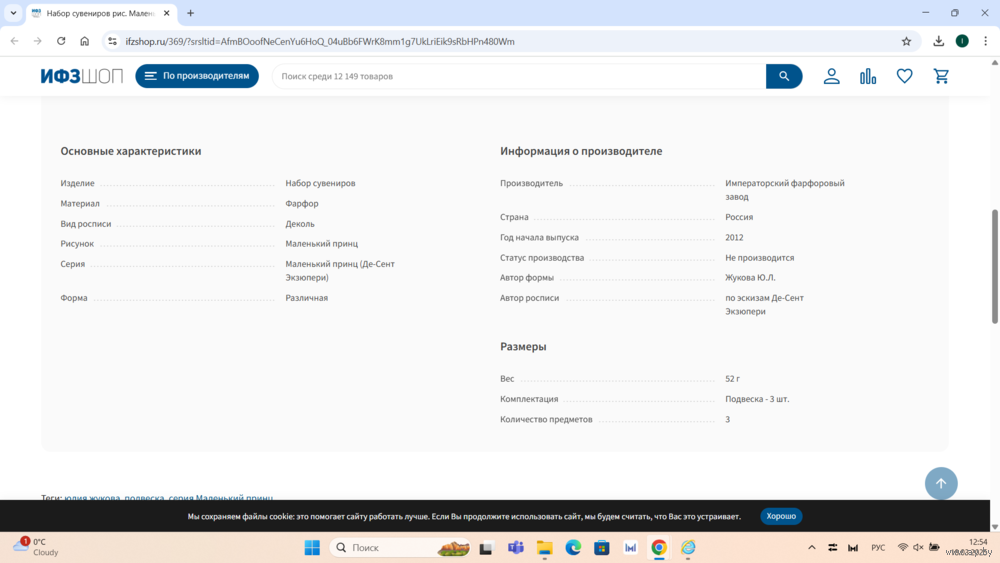1000x563 pixels.
Task: Open the weather widget showing 0°C Cloudy
Action: (37, 547)
